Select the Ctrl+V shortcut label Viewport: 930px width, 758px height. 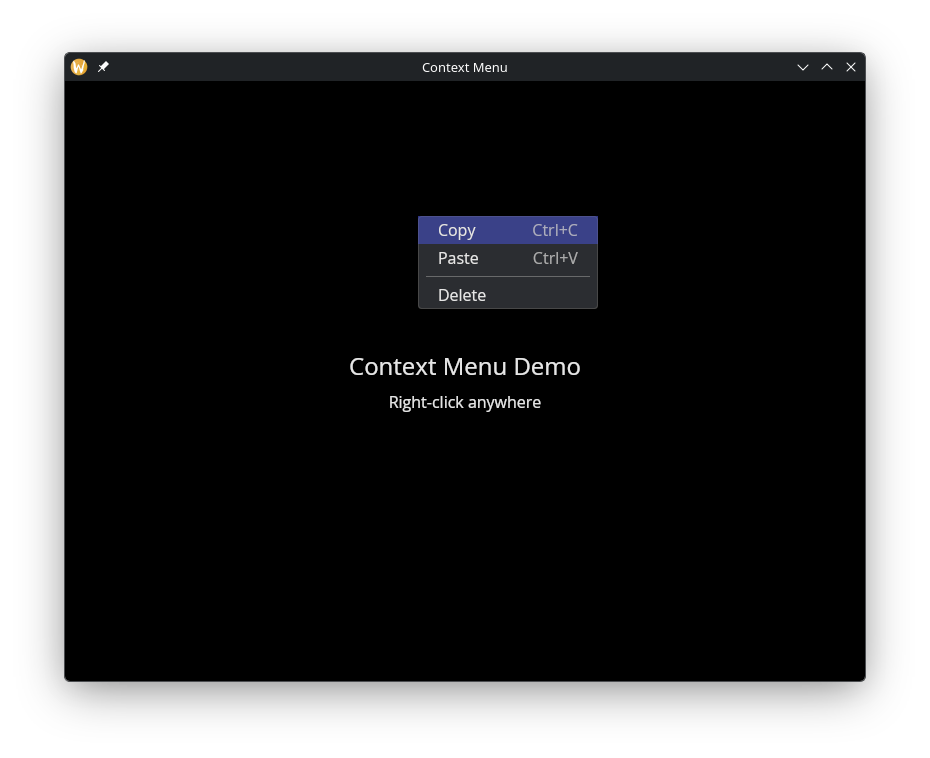(x=555, y=258)
